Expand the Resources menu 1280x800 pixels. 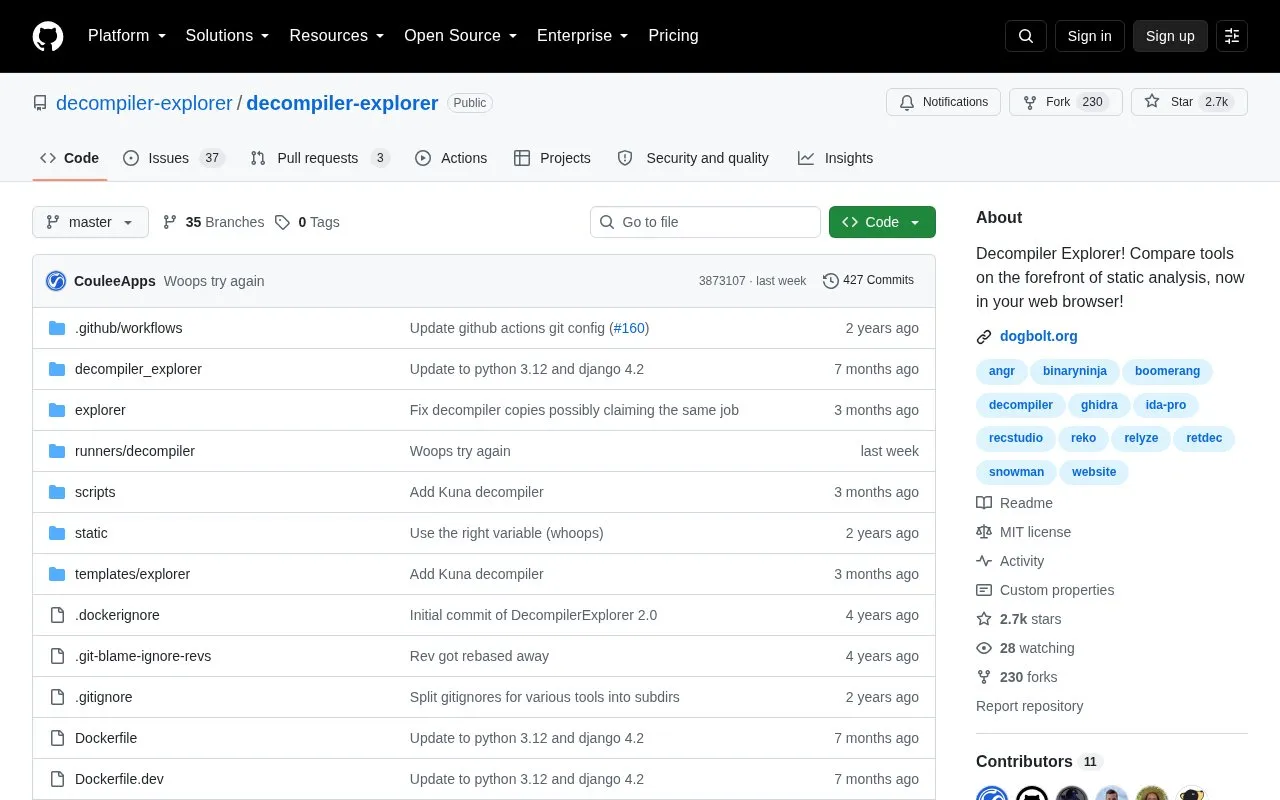point(337,36)
